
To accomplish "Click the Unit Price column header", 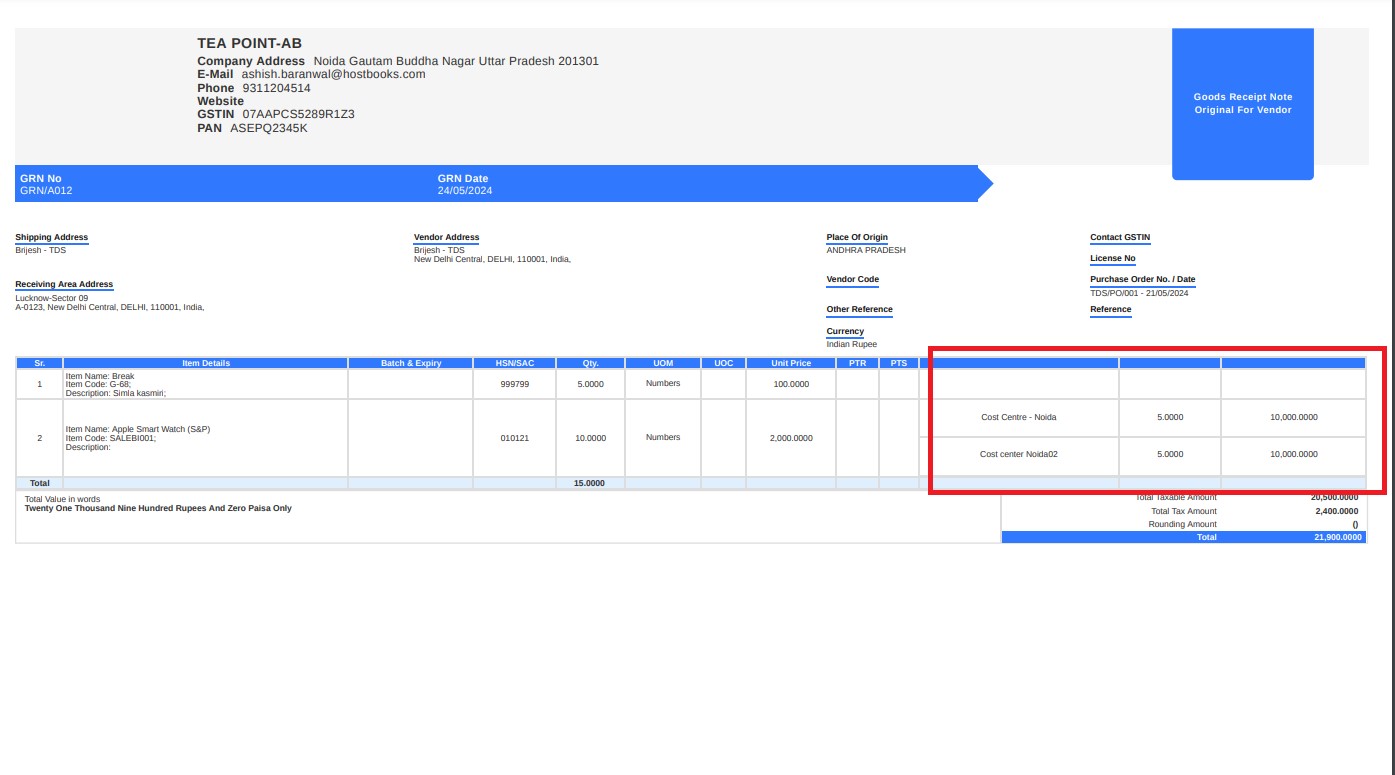I will [x=791, y=363].
